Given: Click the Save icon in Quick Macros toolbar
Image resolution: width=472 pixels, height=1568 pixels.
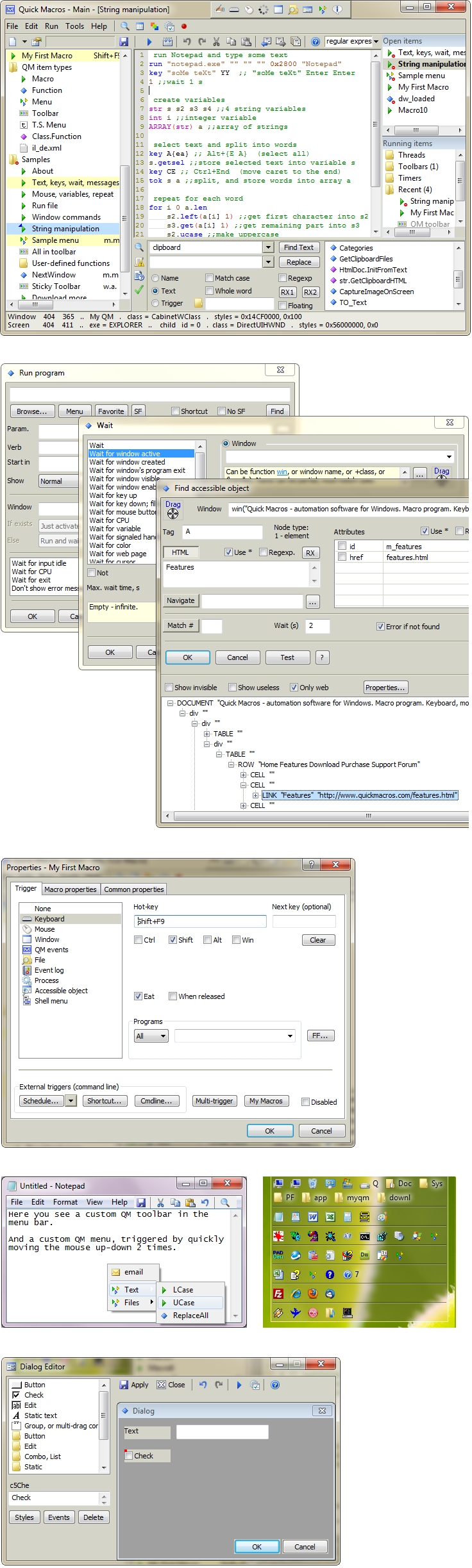Looking at the screenshot, I should coord(124,42).
